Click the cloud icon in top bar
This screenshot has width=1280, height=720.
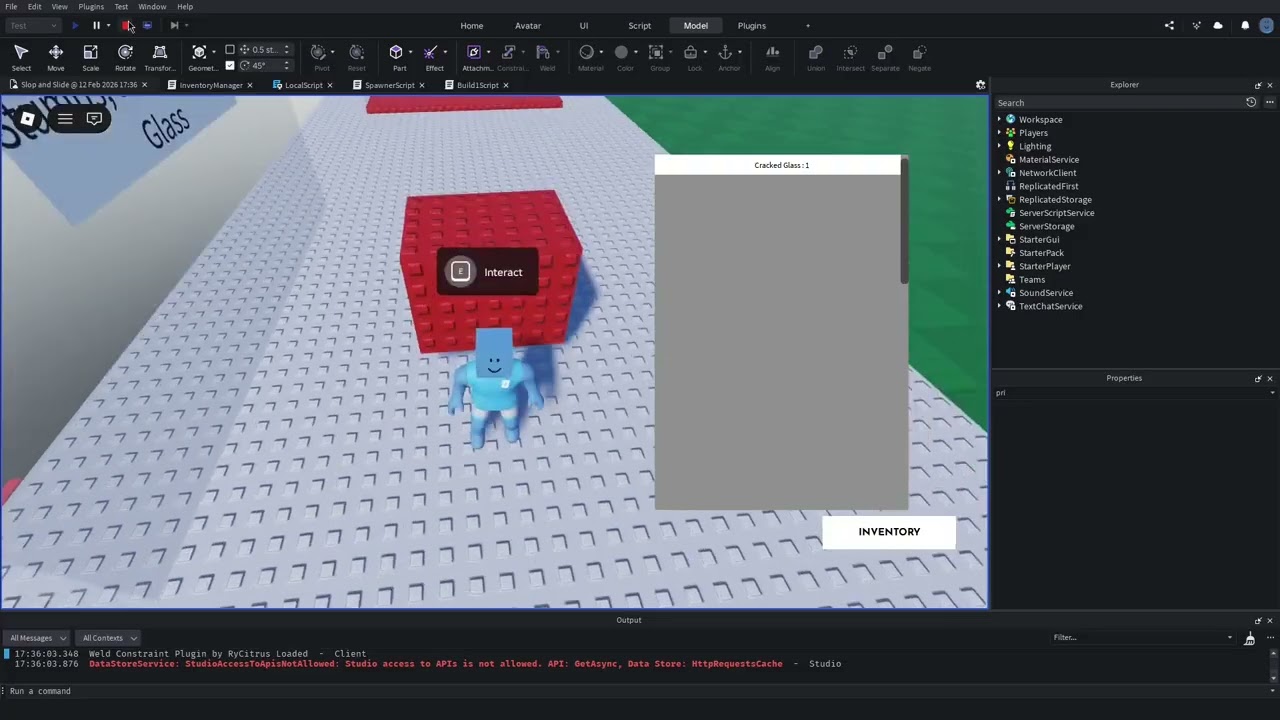(1218, 26)
